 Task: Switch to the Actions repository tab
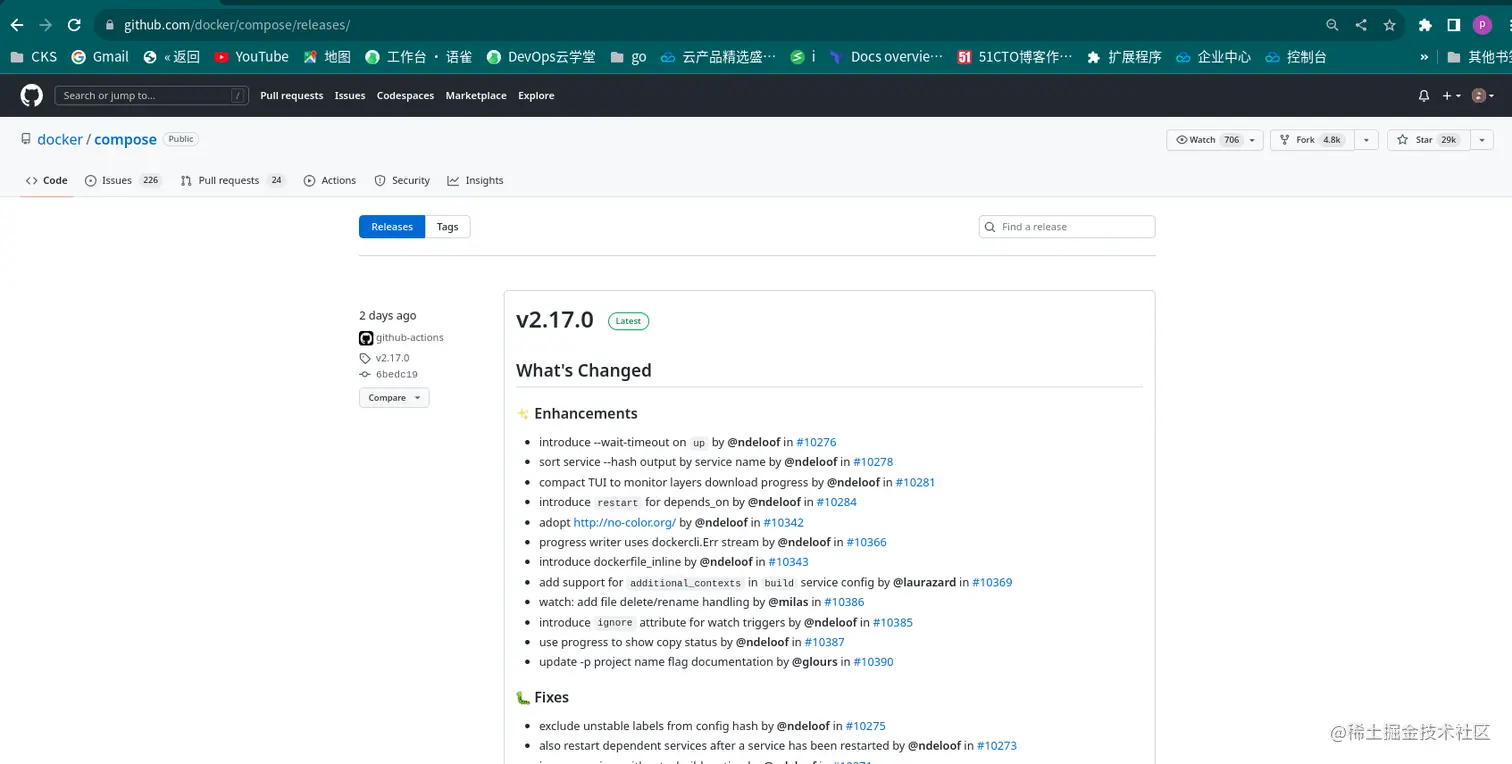click(330, 181)
